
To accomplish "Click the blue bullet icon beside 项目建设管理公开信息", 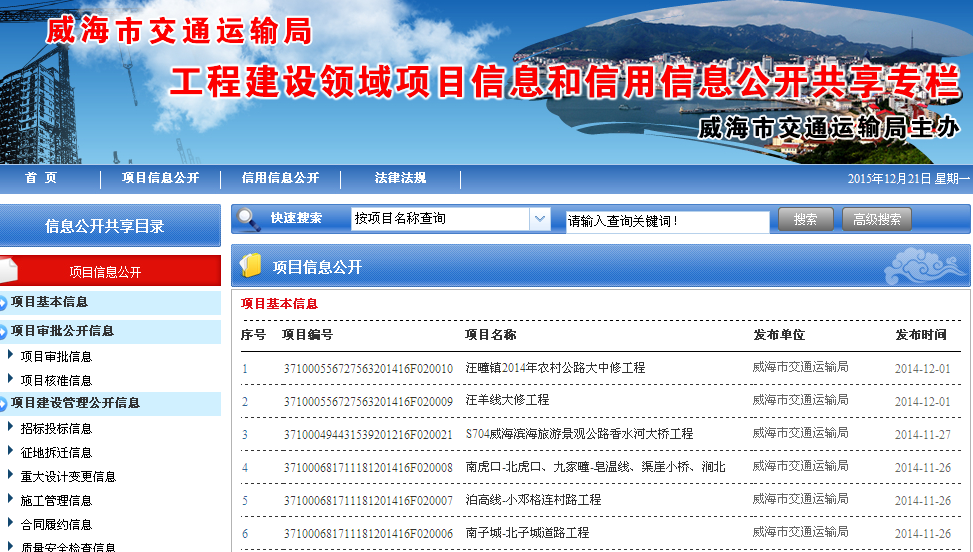I will [x=4, y=403].
